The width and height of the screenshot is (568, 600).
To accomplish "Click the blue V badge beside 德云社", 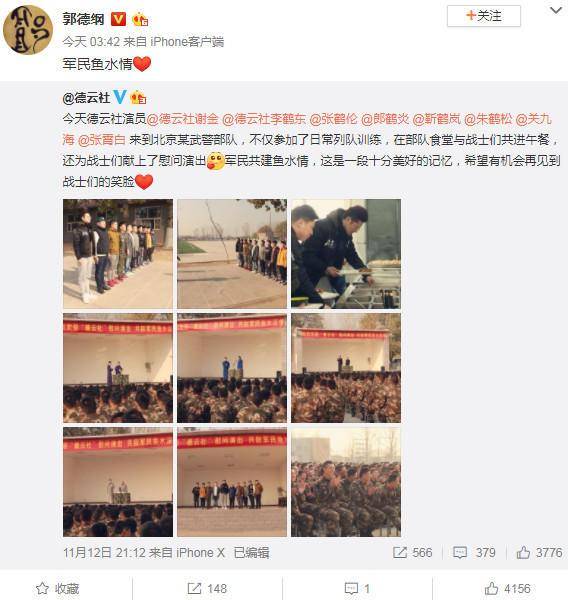I will [120, 97].
